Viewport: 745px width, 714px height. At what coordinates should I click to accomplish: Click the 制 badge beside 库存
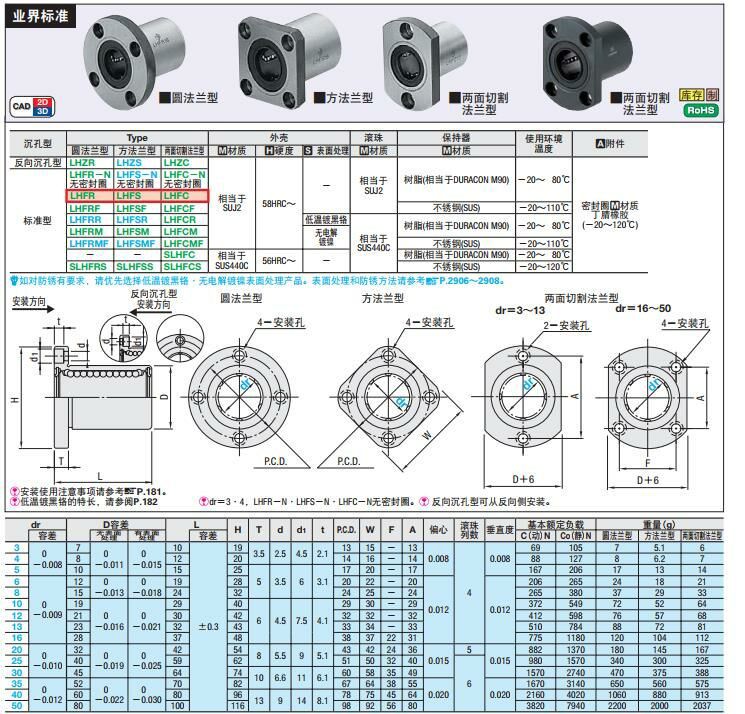pyautogui.click(x=712, y=95)
